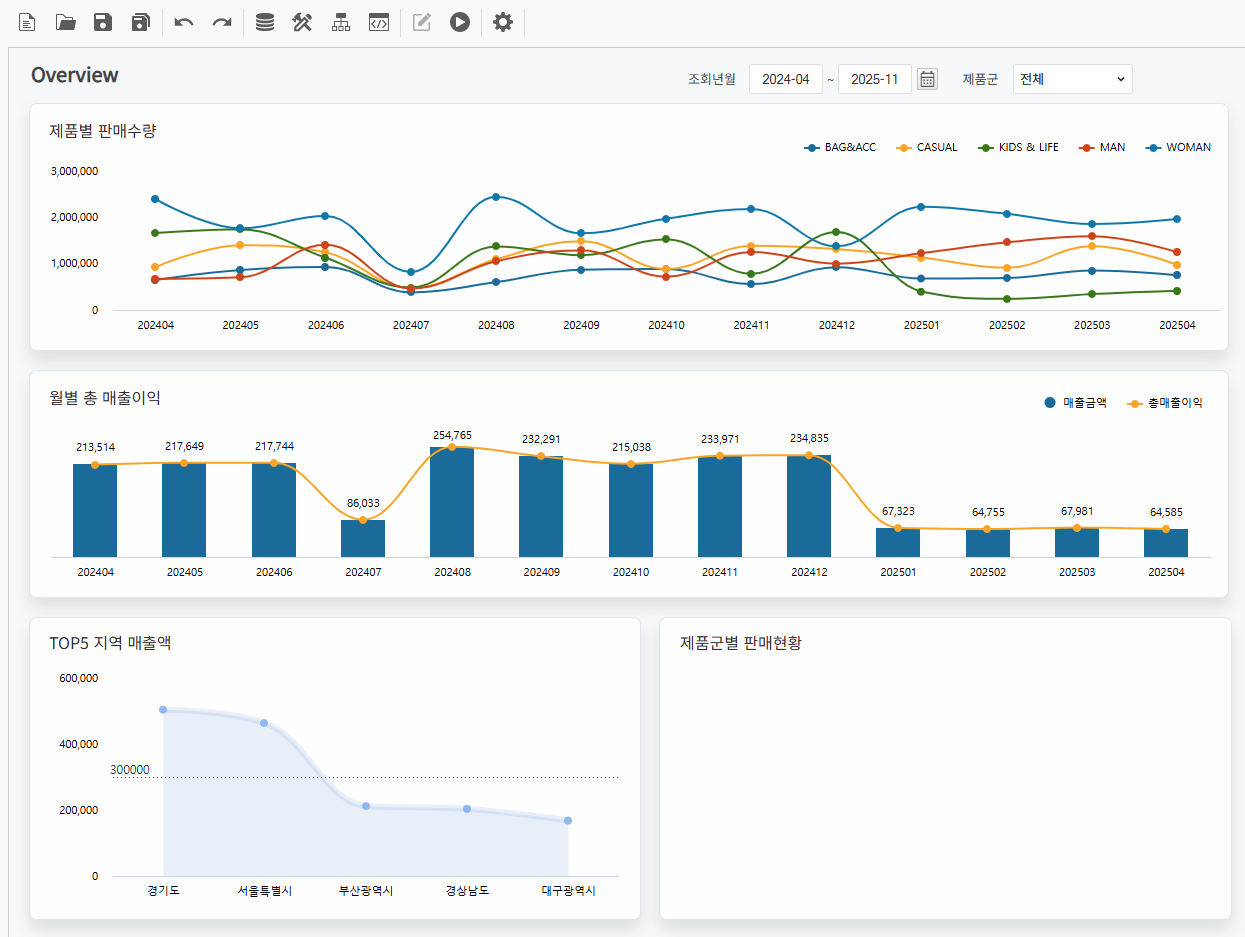
Task: Open settings gear in toolbar
Action: (x=503, y=22)
